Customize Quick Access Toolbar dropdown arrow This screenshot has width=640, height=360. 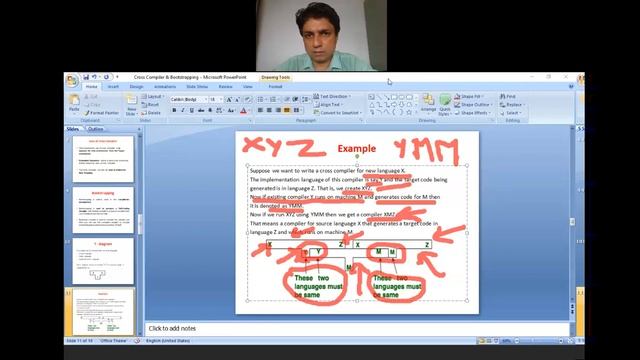pyautogui.click(x=117, y=77)
